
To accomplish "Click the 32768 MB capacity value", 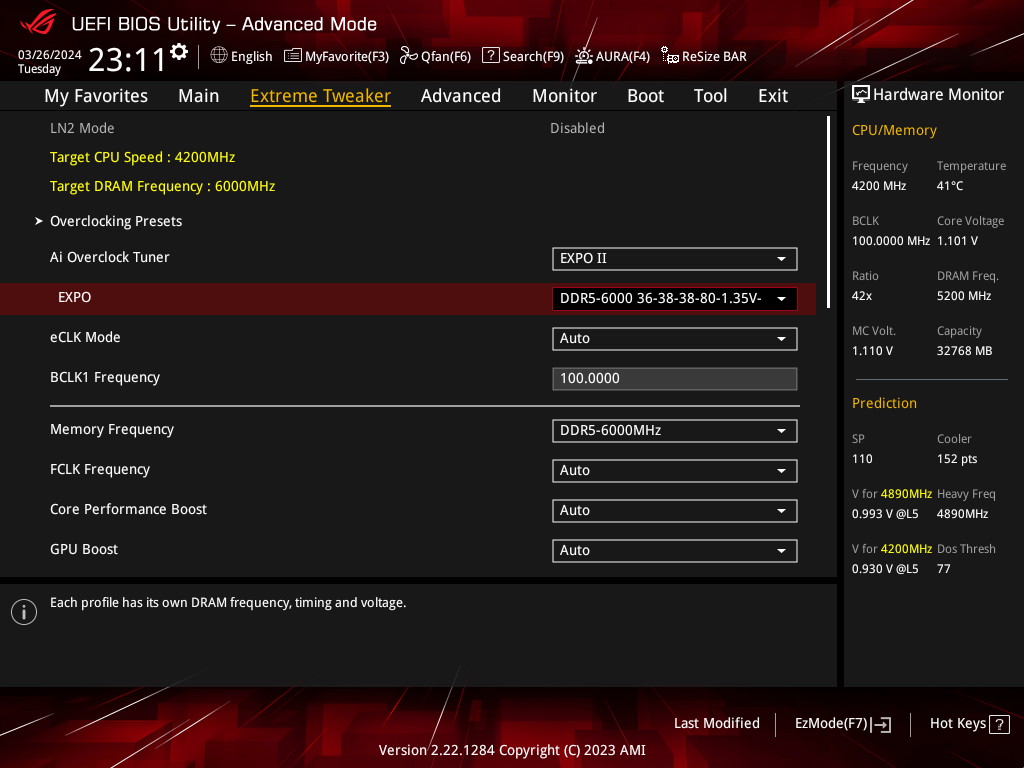I will 965,351.
